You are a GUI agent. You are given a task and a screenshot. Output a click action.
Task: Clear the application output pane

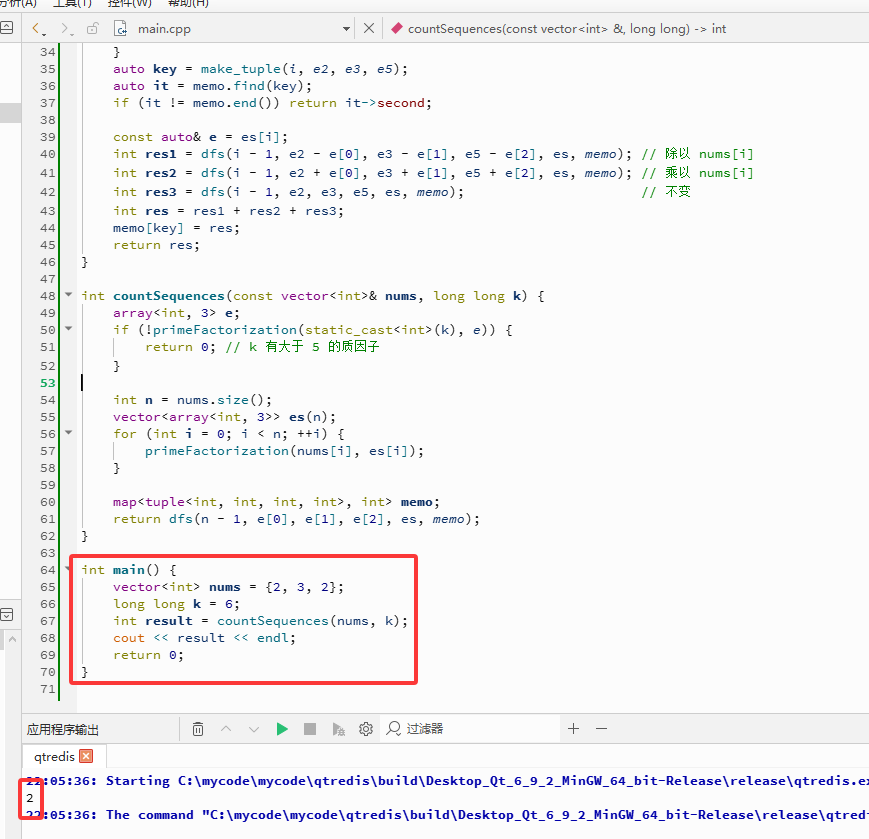[198, 729]
